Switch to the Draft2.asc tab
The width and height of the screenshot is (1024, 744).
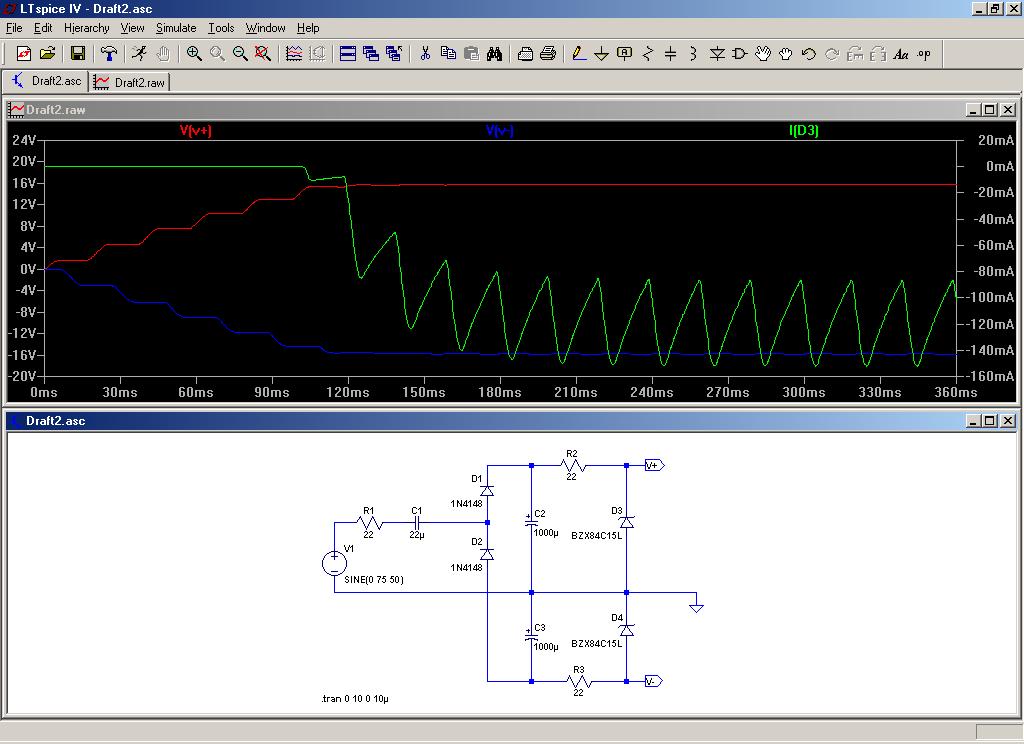coord(46,81)
